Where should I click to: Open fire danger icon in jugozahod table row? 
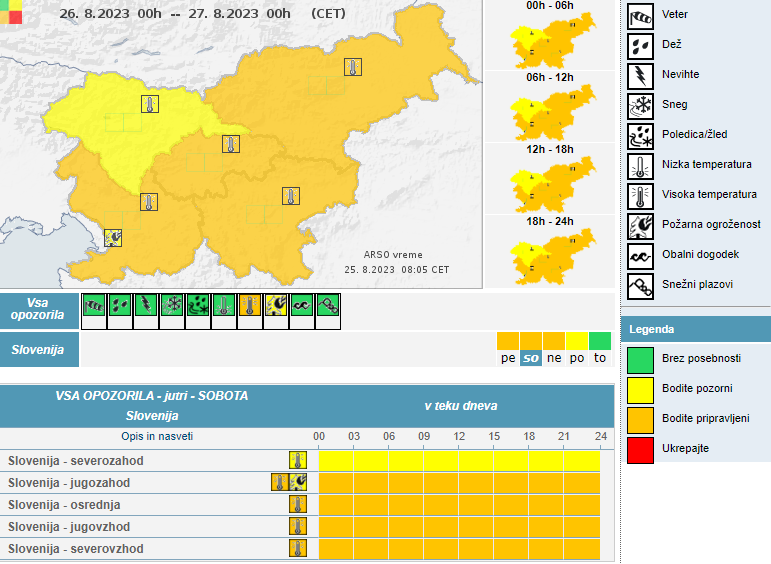click(x=298, y=482)
